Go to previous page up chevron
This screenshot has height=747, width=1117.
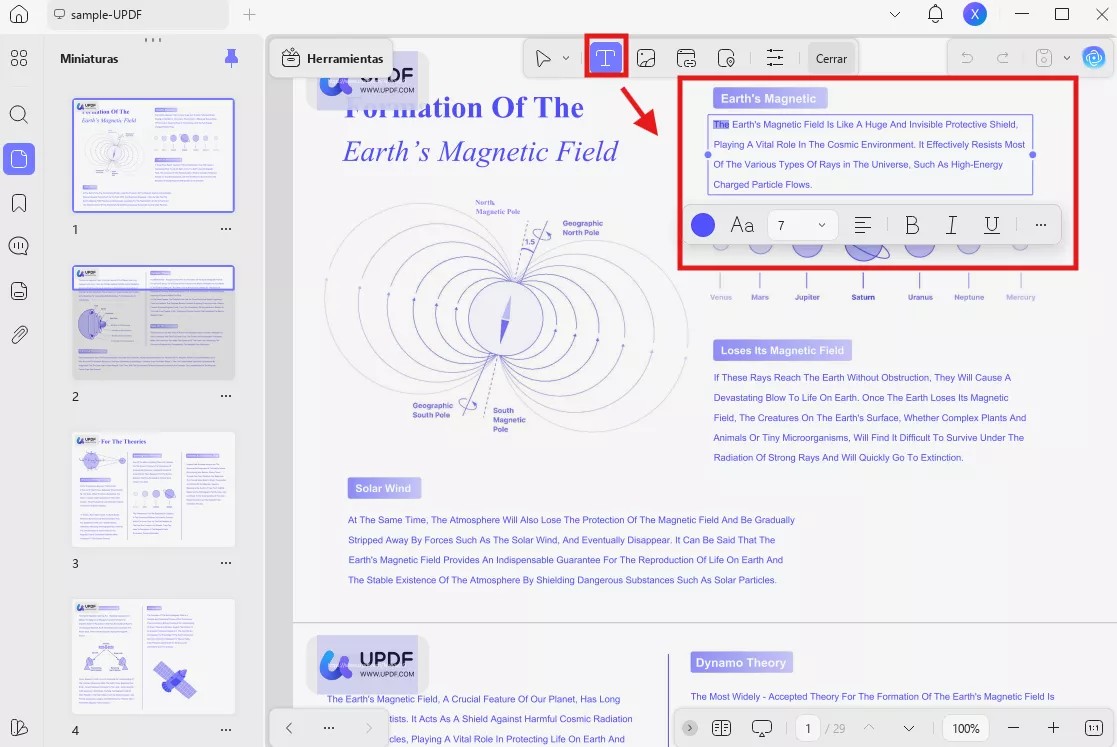coord(869,728)
